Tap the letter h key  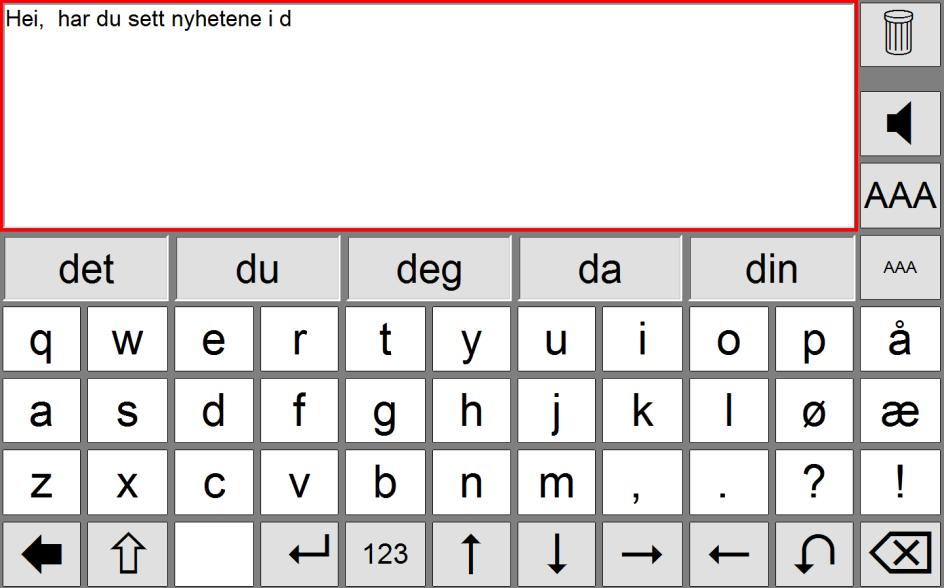point(471,410)
